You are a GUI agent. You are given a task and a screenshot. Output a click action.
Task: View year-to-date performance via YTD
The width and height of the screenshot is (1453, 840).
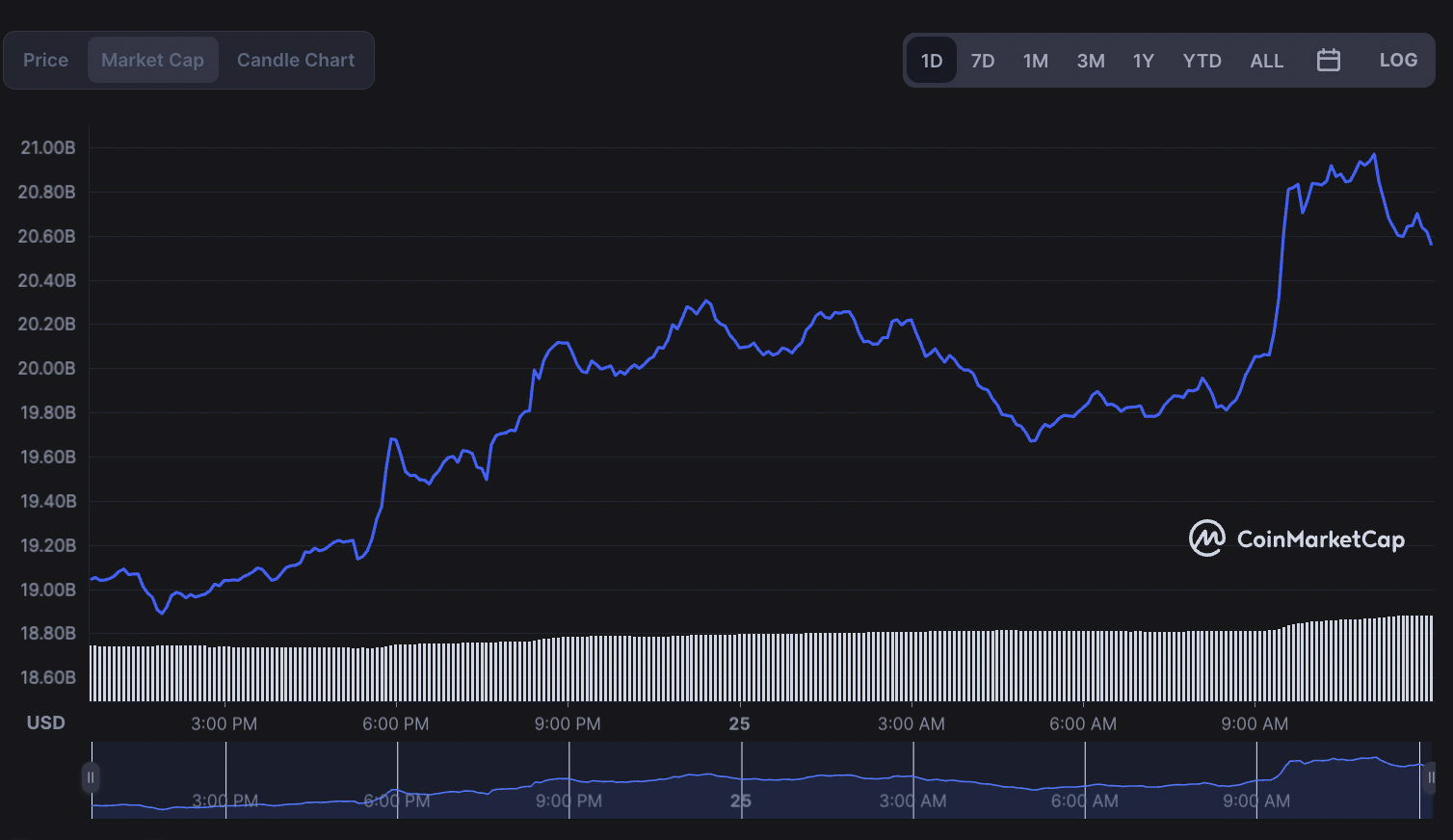click(1202, 60)
